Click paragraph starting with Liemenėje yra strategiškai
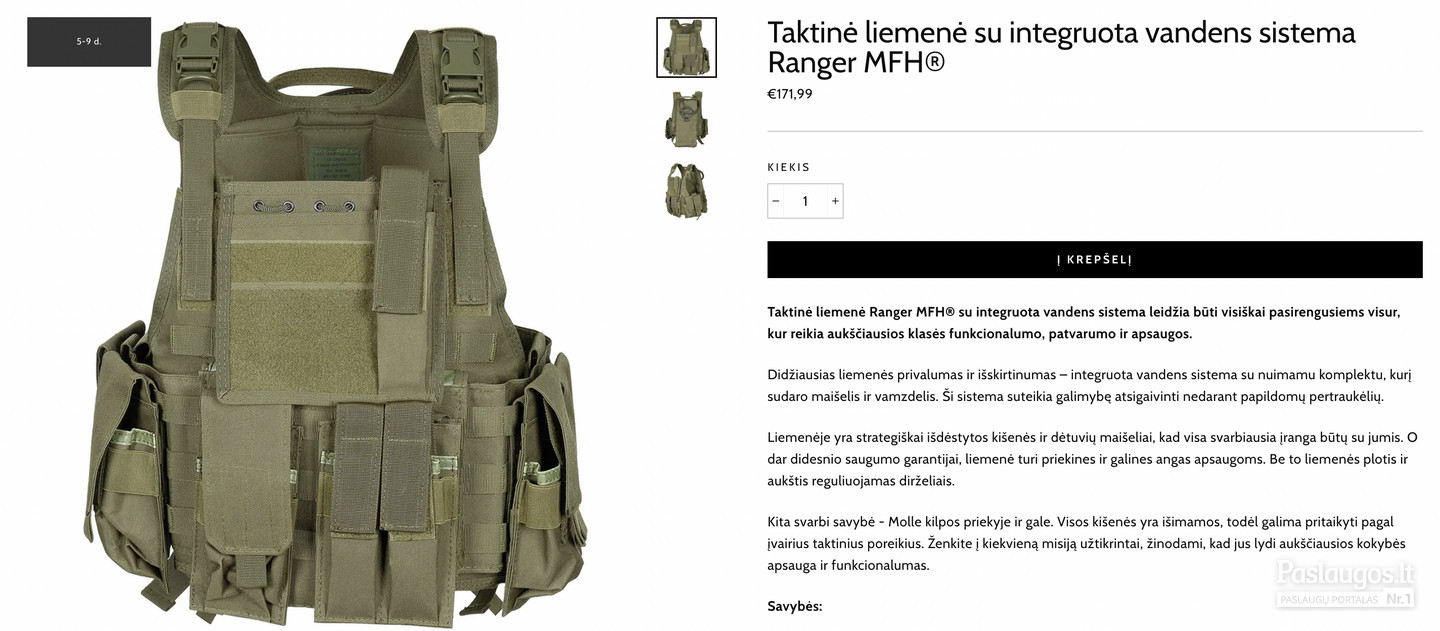Image resolution: width=1440 pixels, height=631 pixels. point(1093,459)
